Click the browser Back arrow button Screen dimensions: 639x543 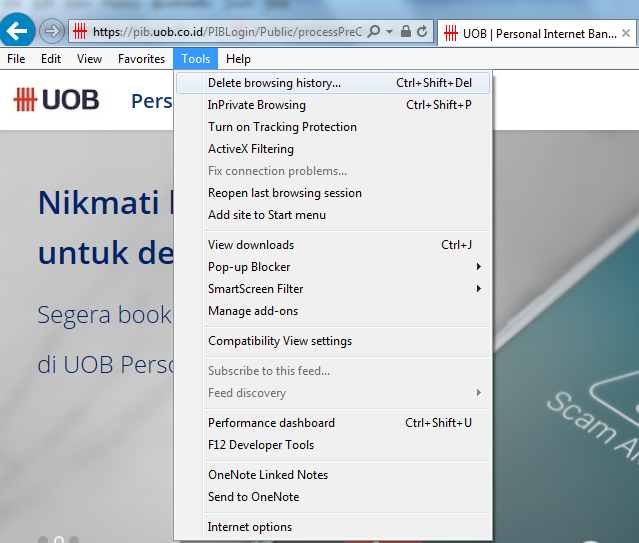point(18,31)
